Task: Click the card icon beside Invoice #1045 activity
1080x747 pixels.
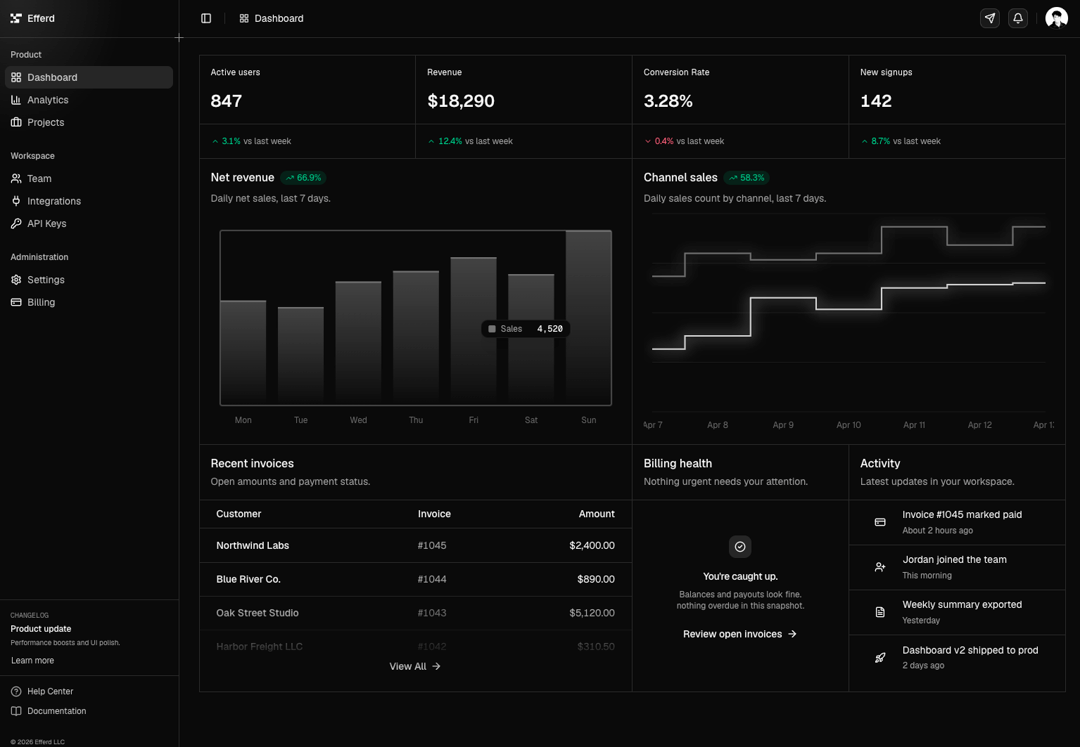Action: click(880, 523)
